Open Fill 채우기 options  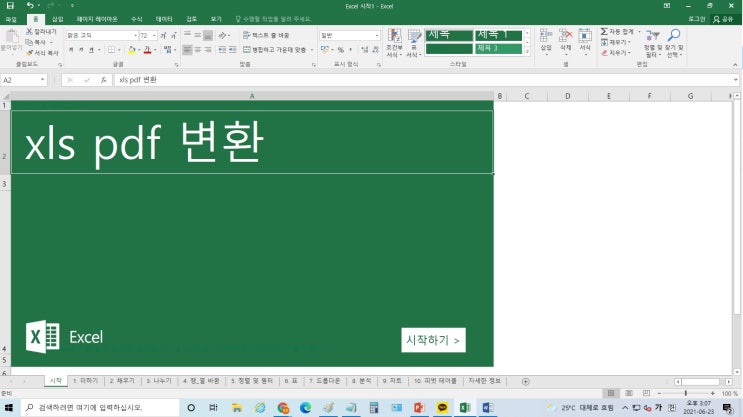click(615, 42)
